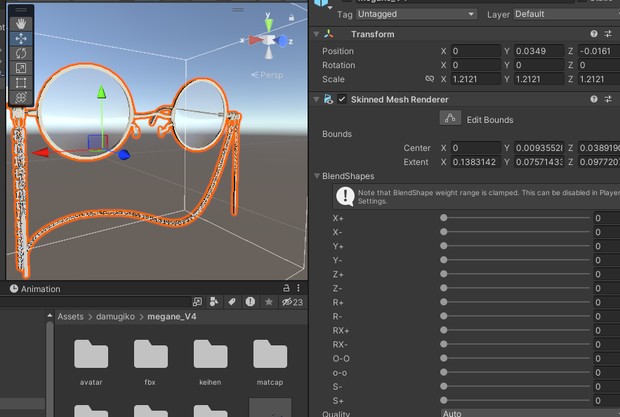
Task: Open the Tag dropdown set to Untagged
Action: (x=416, y=14)
